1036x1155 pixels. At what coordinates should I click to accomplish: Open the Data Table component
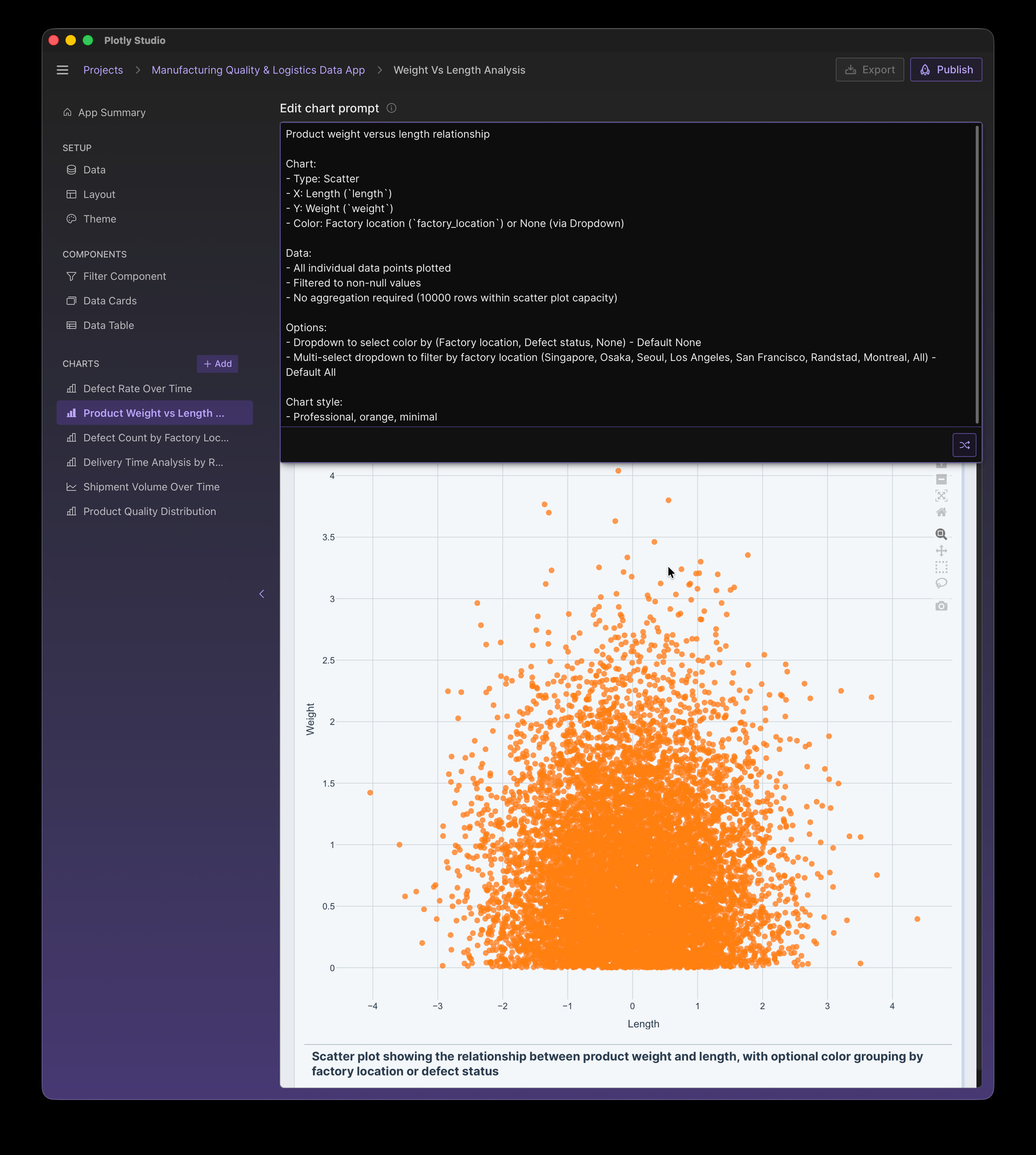click(108, 325)
